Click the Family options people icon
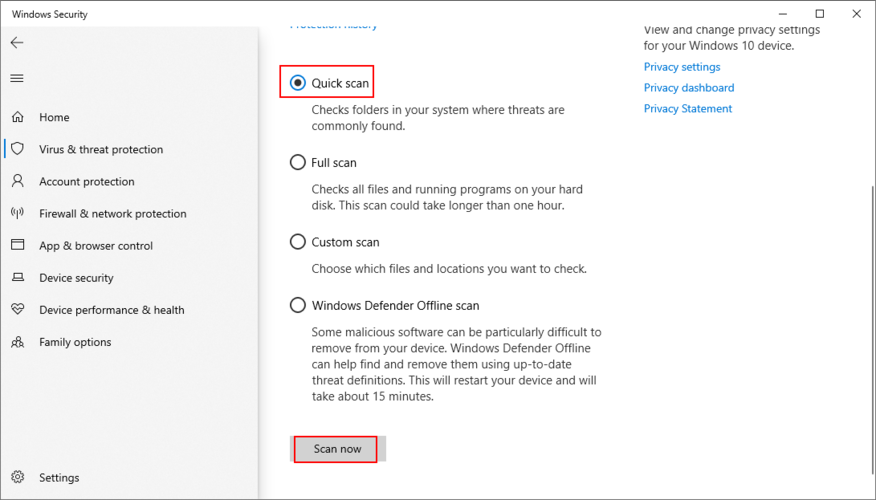This screenshot has width=876, height=500. coord(18,342)
